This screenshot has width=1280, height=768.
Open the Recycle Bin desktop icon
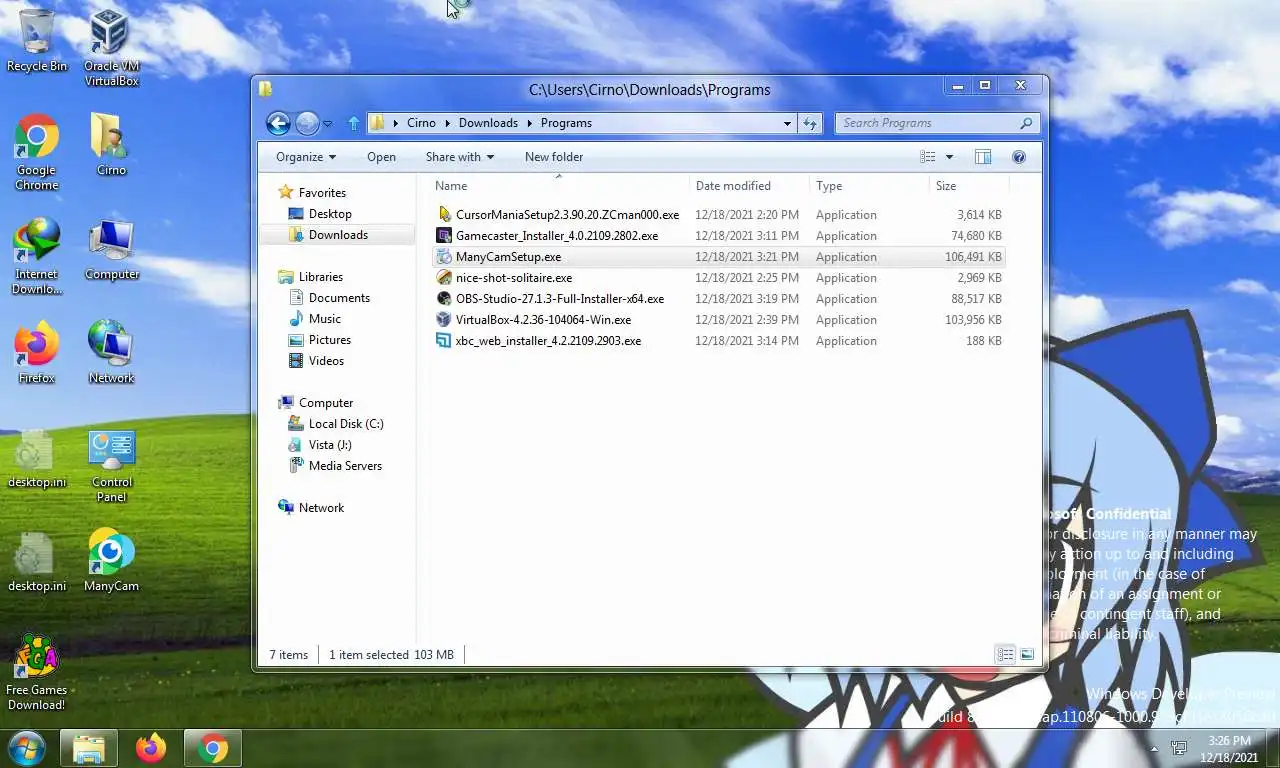tap(37, 40)
